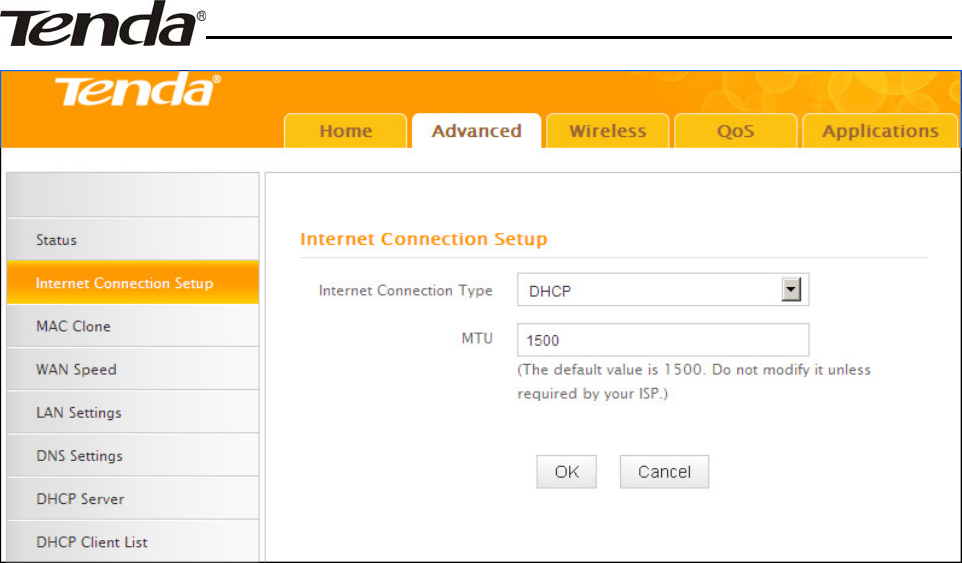Click the MTU label
The width and height of the screenshot is (962, 563).
[x=477, y=338]
